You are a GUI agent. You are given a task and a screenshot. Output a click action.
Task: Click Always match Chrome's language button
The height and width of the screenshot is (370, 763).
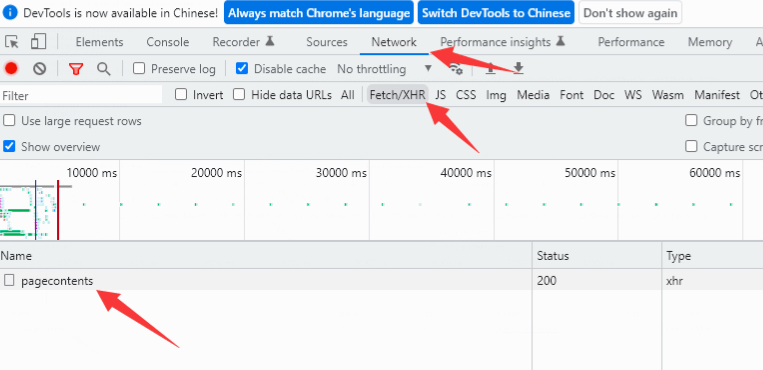tap(319, 13)
